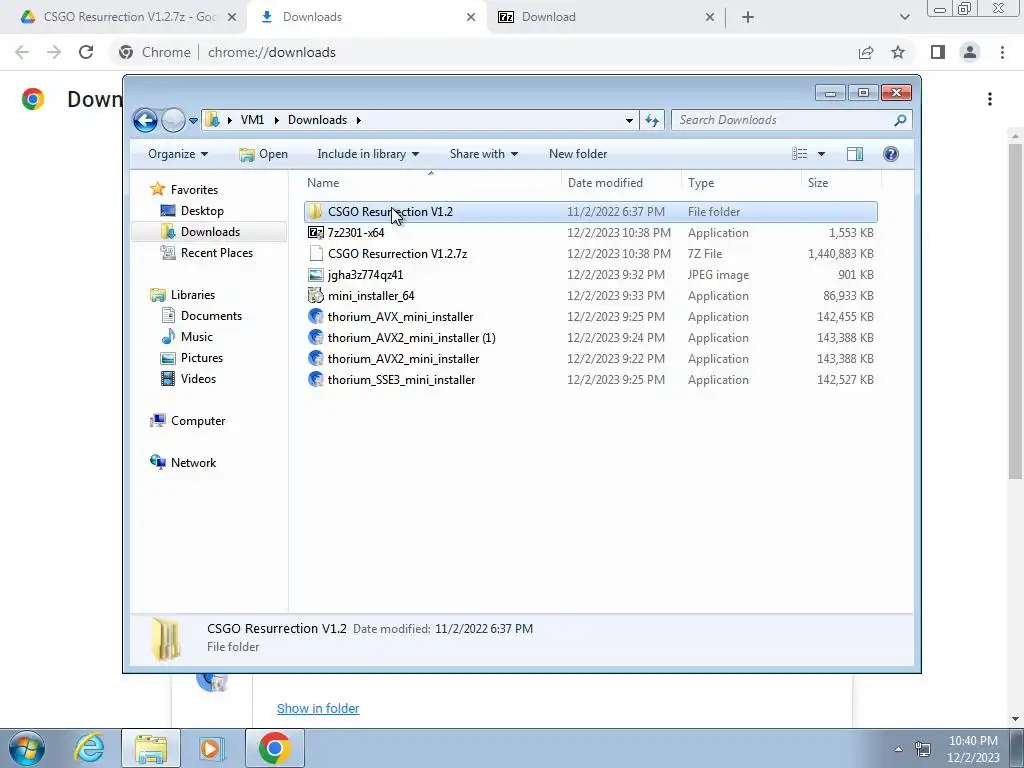
Task: Toggle the preview pane button
Action: [855, 154]
